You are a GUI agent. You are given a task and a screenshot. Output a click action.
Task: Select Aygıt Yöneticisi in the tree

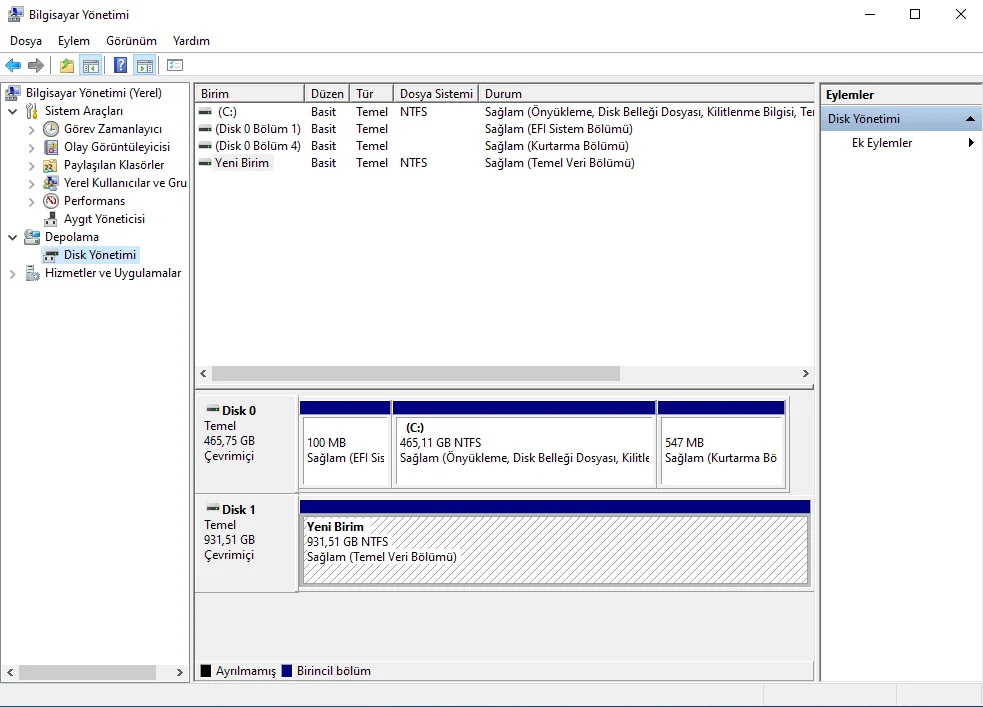104,219
